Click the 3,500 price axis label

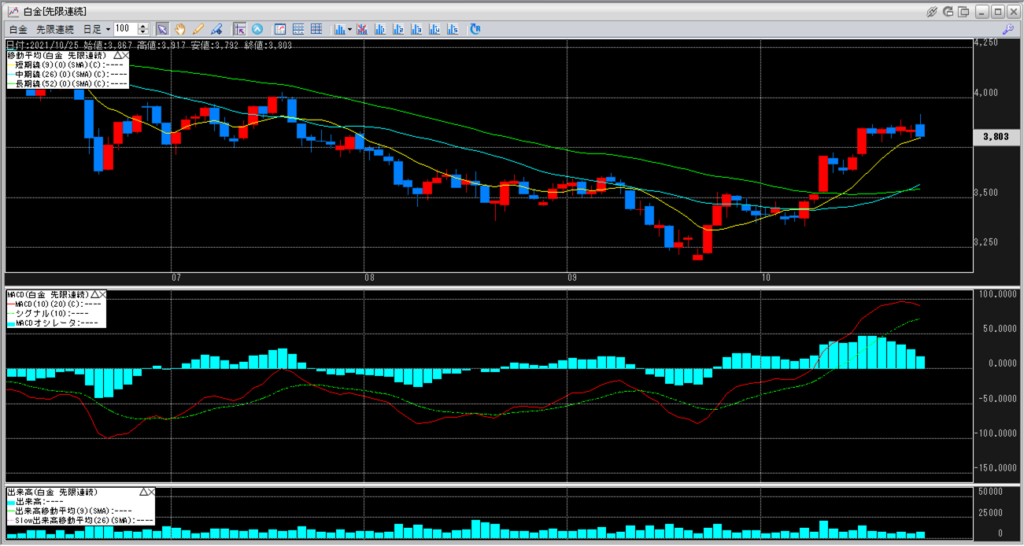987,193
